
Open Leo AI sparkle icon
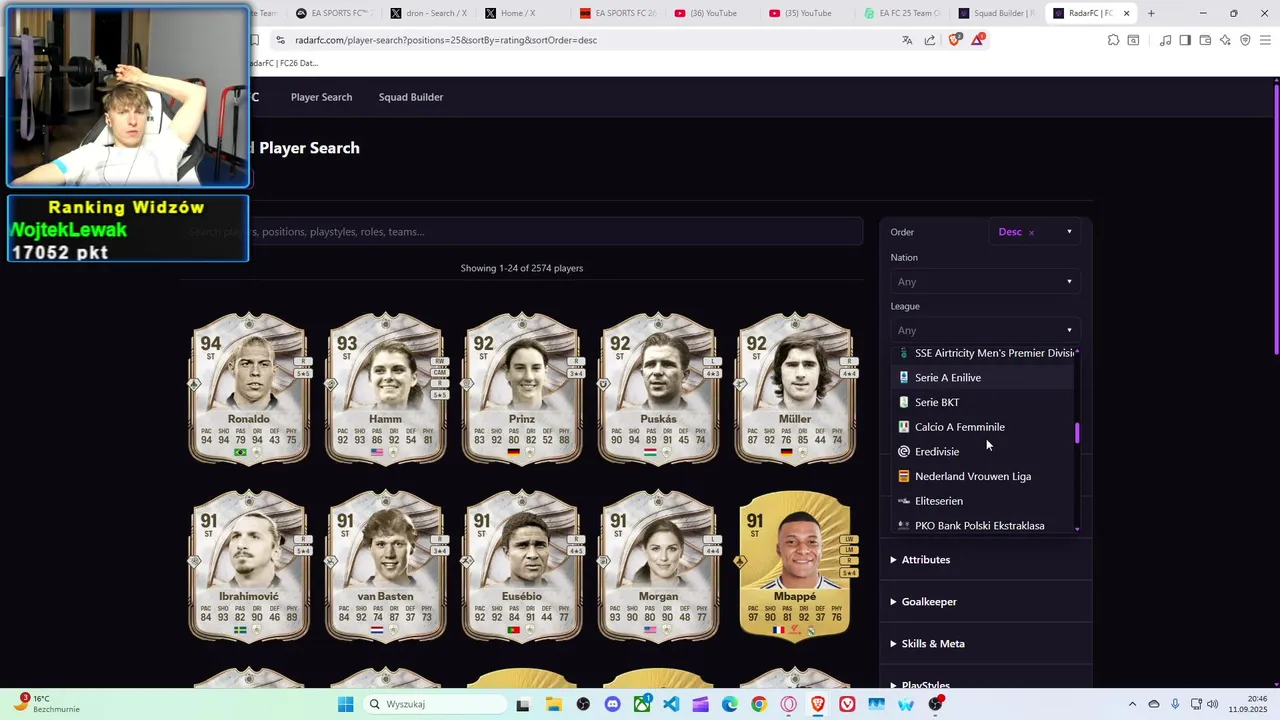tap(1225, 40)
